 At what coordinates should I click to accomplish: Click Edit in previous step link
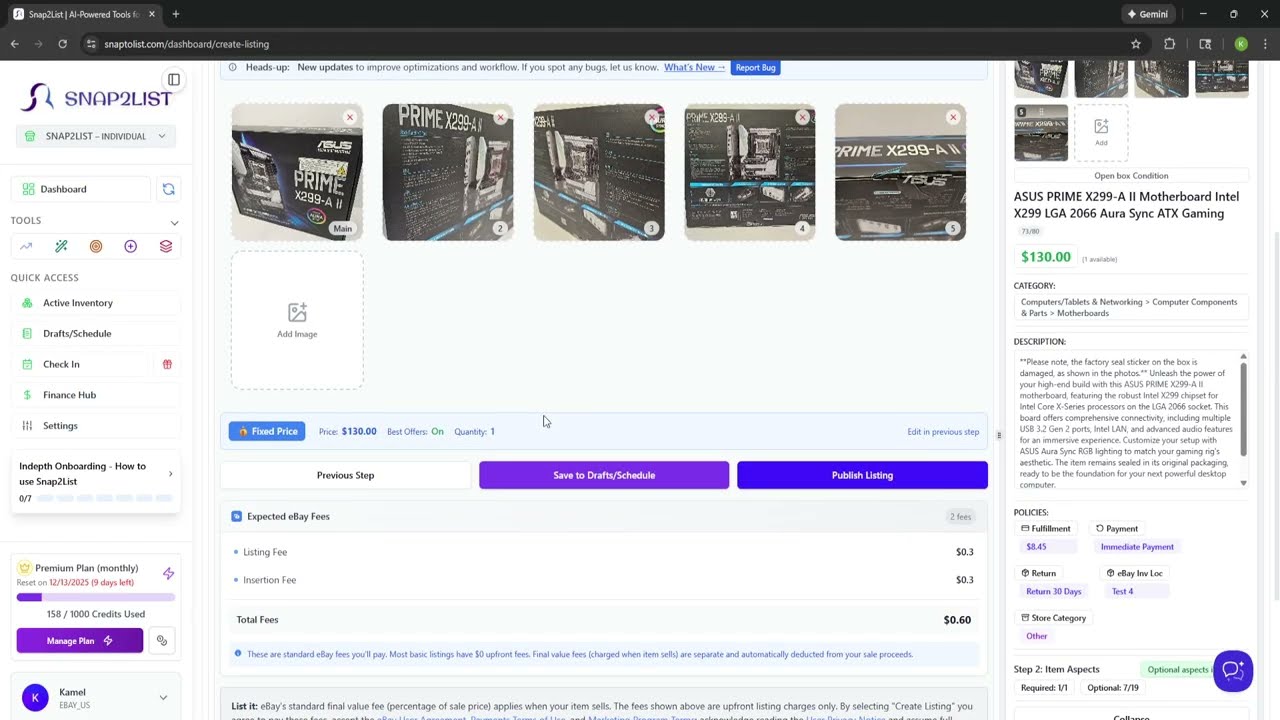coord(943,432)
